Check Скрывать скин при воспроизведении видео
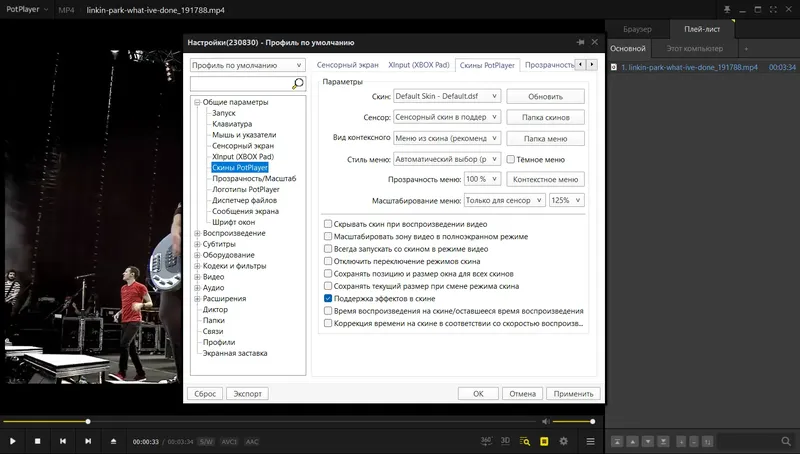800x454 pixels. (328, 224)
